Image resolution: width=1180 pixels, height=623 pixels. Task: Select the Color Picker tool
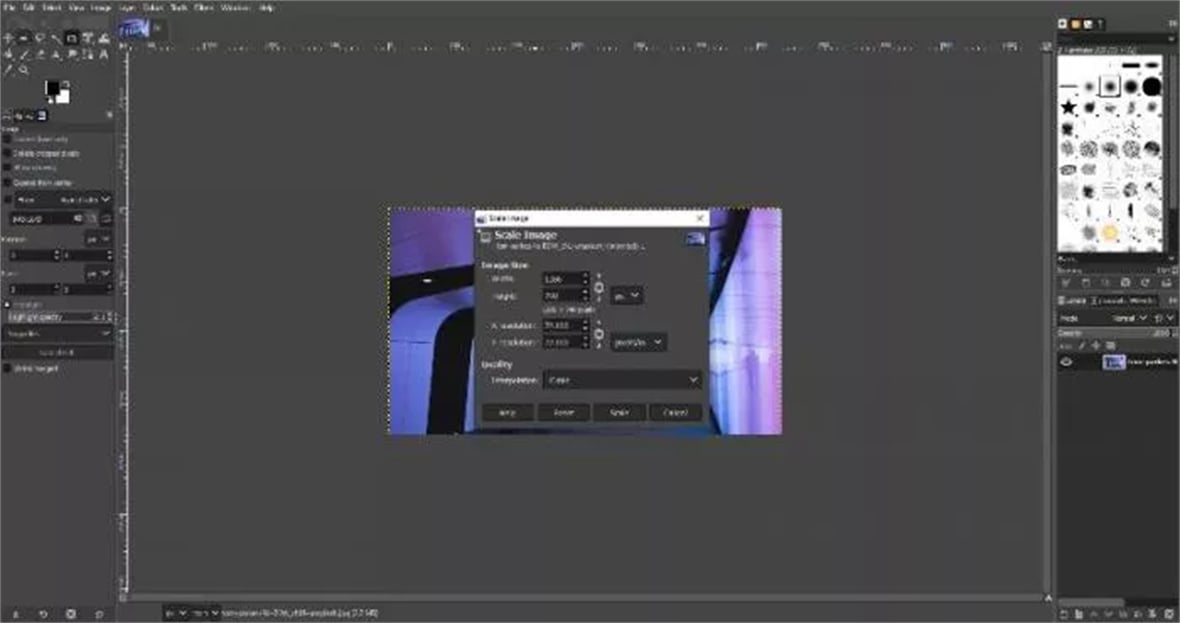point(8,69)
